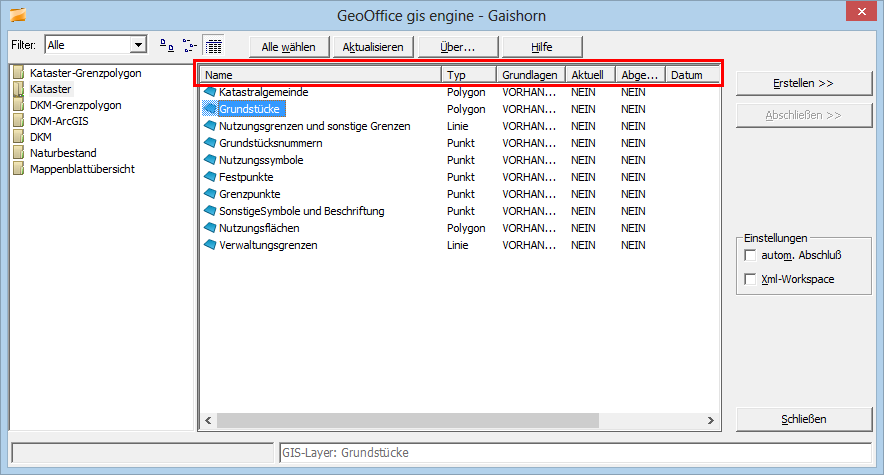The image size is (884, 475).
Task: Enable the Xml-Workspace checkbox
Action: point(750,279)
